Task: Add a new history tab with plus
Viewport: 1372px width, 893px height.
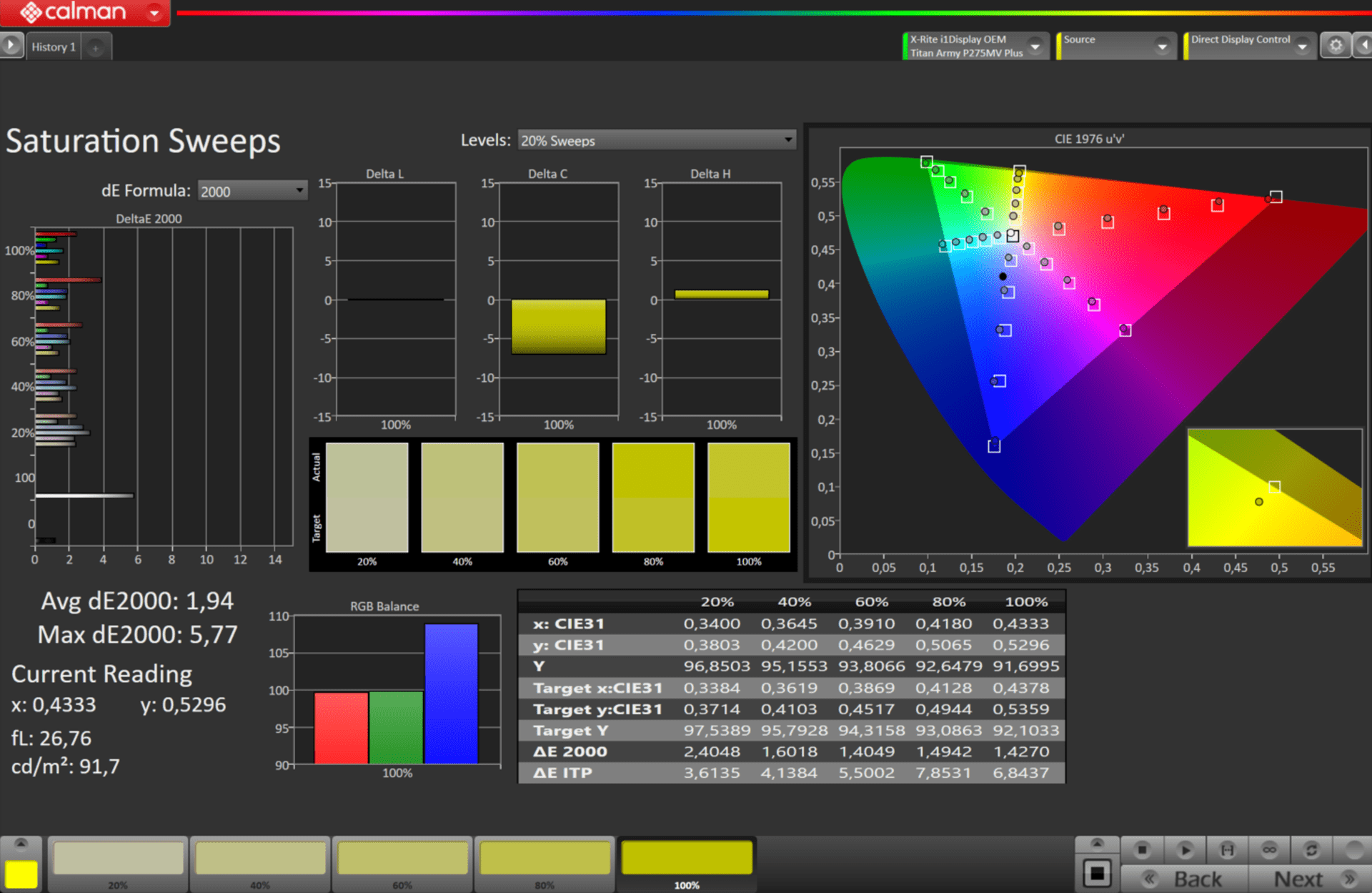Action: (95, 47)
